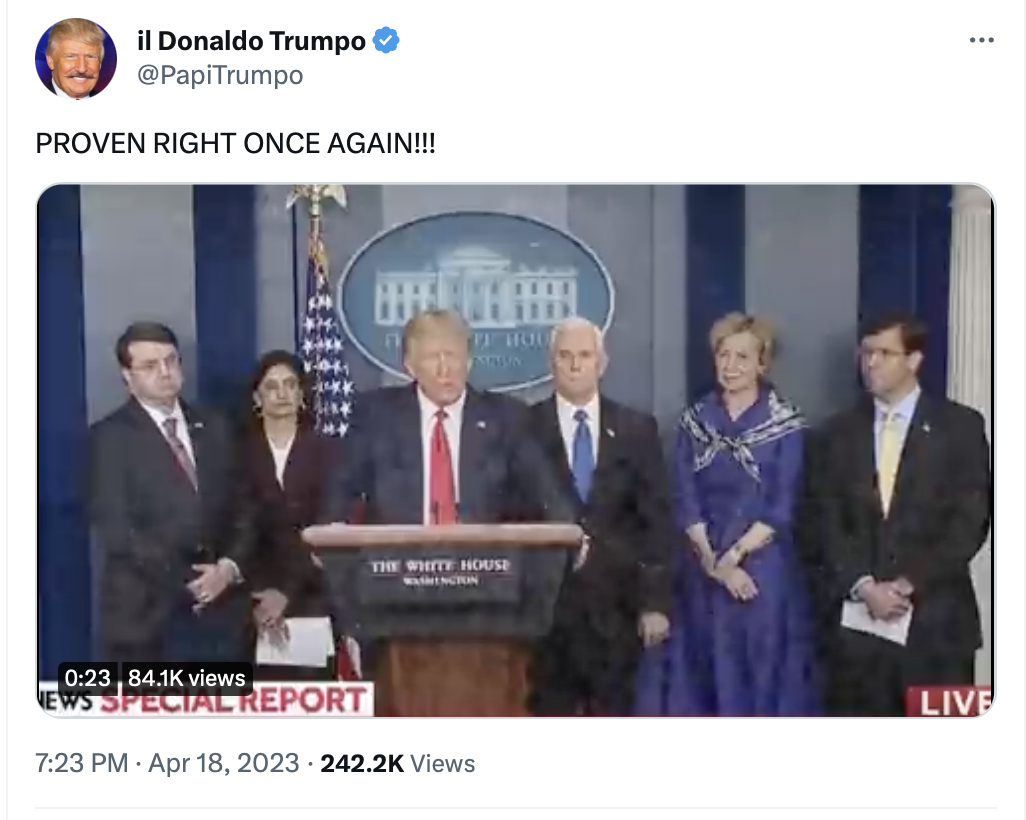Click the 84.1K views video badge
The height and width of the screenshot is (820, 1026).
point(186,678)
